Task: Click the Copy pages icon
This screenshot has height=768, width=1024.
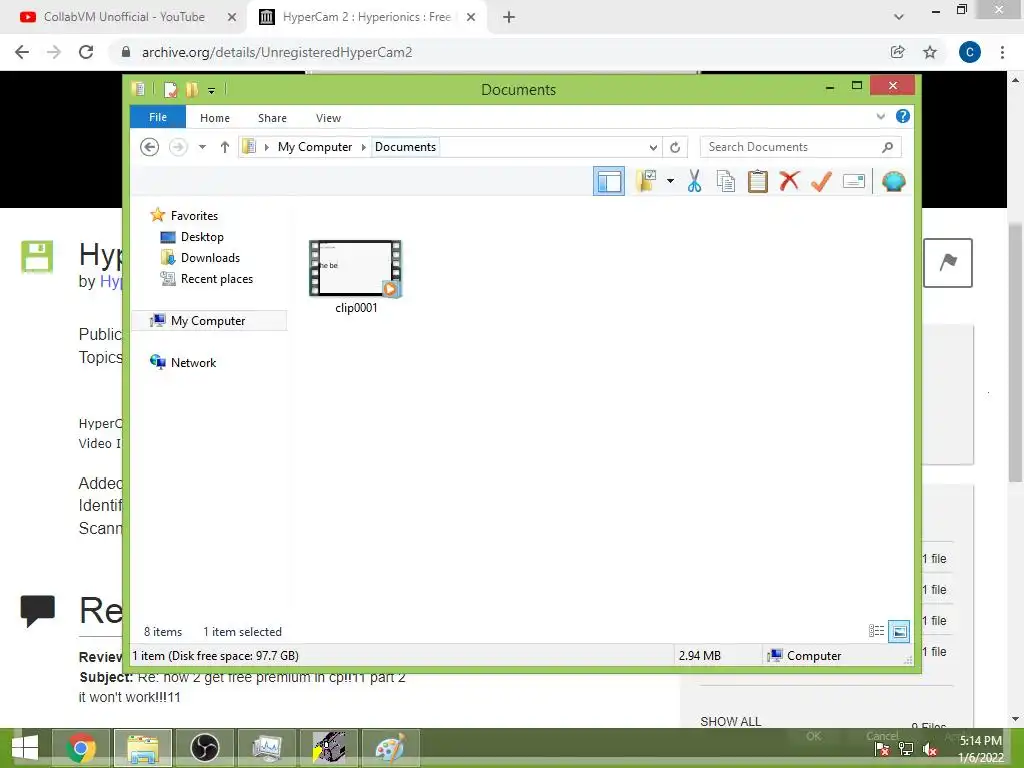Action: click(x=726, y=181)
